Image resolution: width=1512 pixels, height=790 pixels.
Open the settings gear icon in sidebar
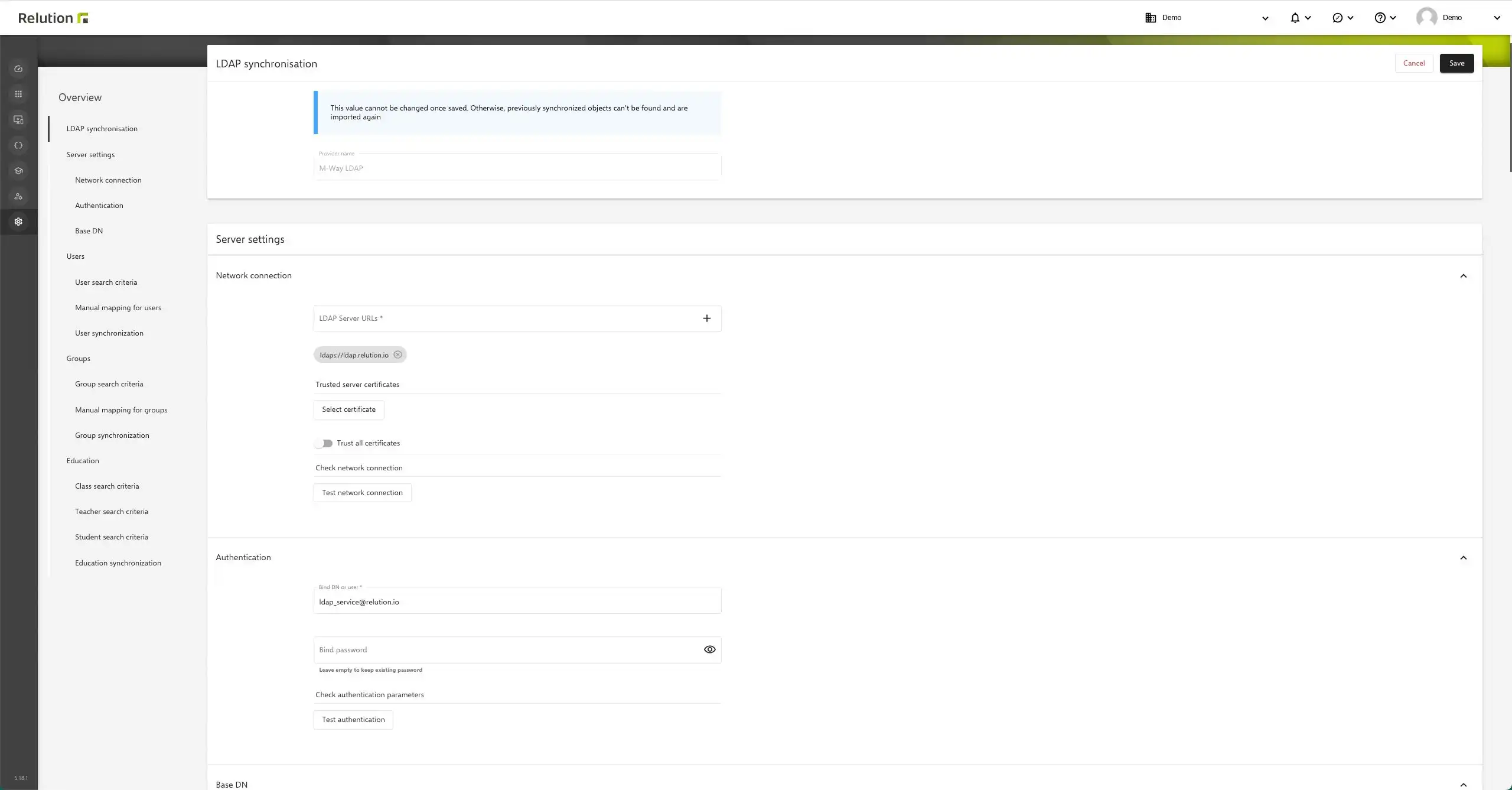(18, 222)
